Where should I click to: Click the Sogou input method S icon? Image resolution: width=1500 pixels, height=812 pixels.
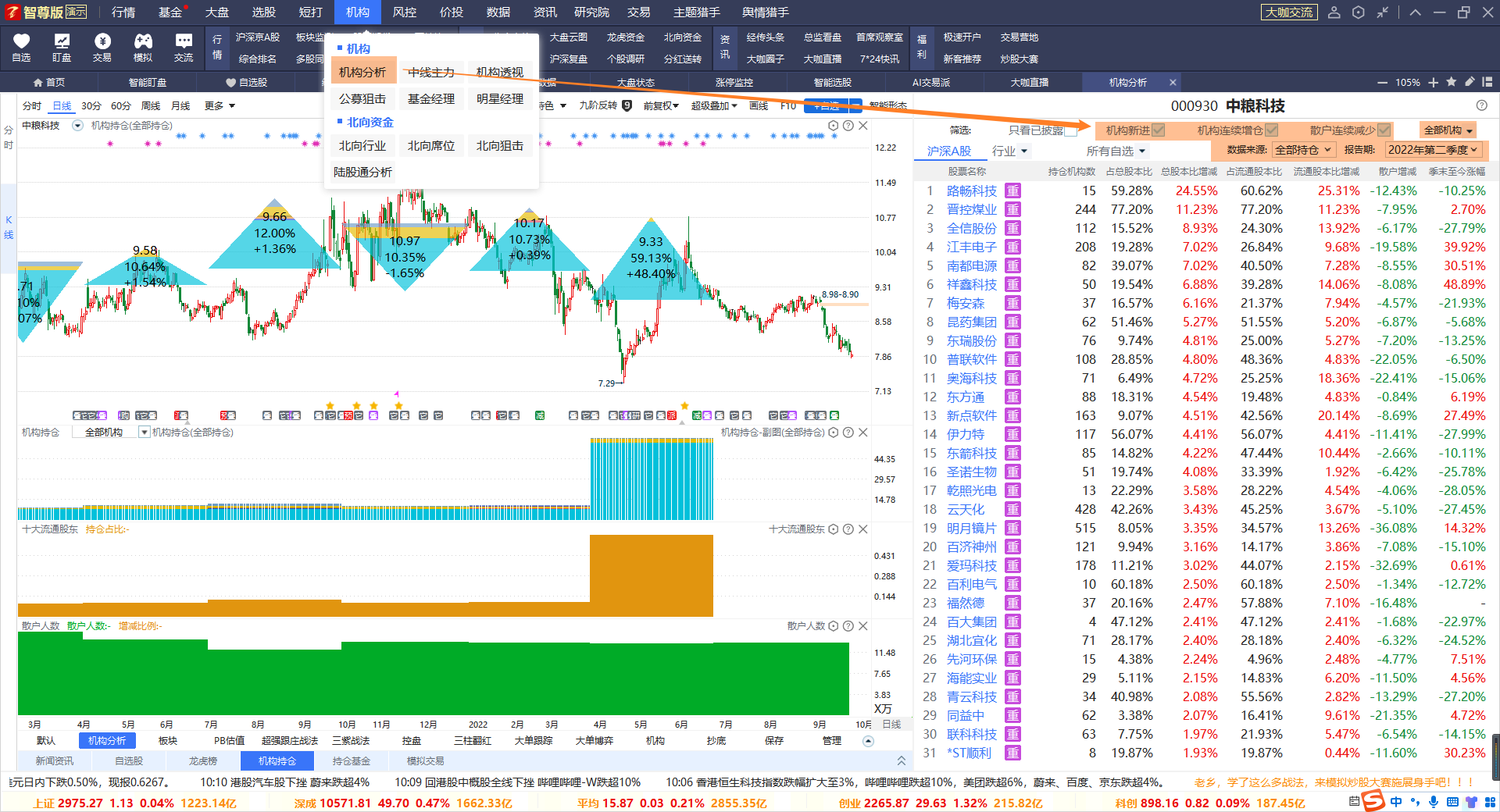[1373, 801]
